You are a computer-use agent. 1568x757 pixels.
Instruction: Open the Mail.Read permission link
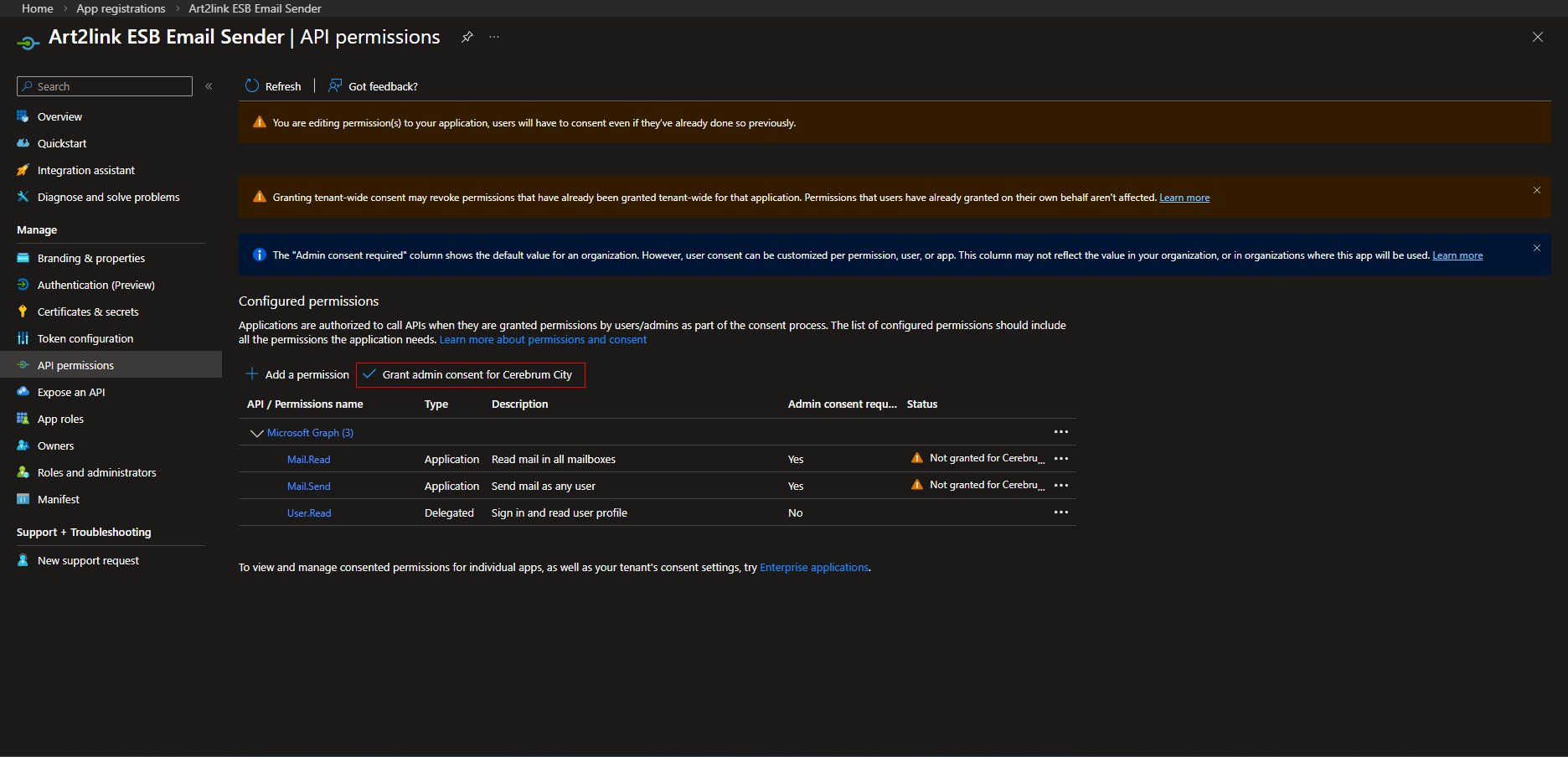coord(308,459)
